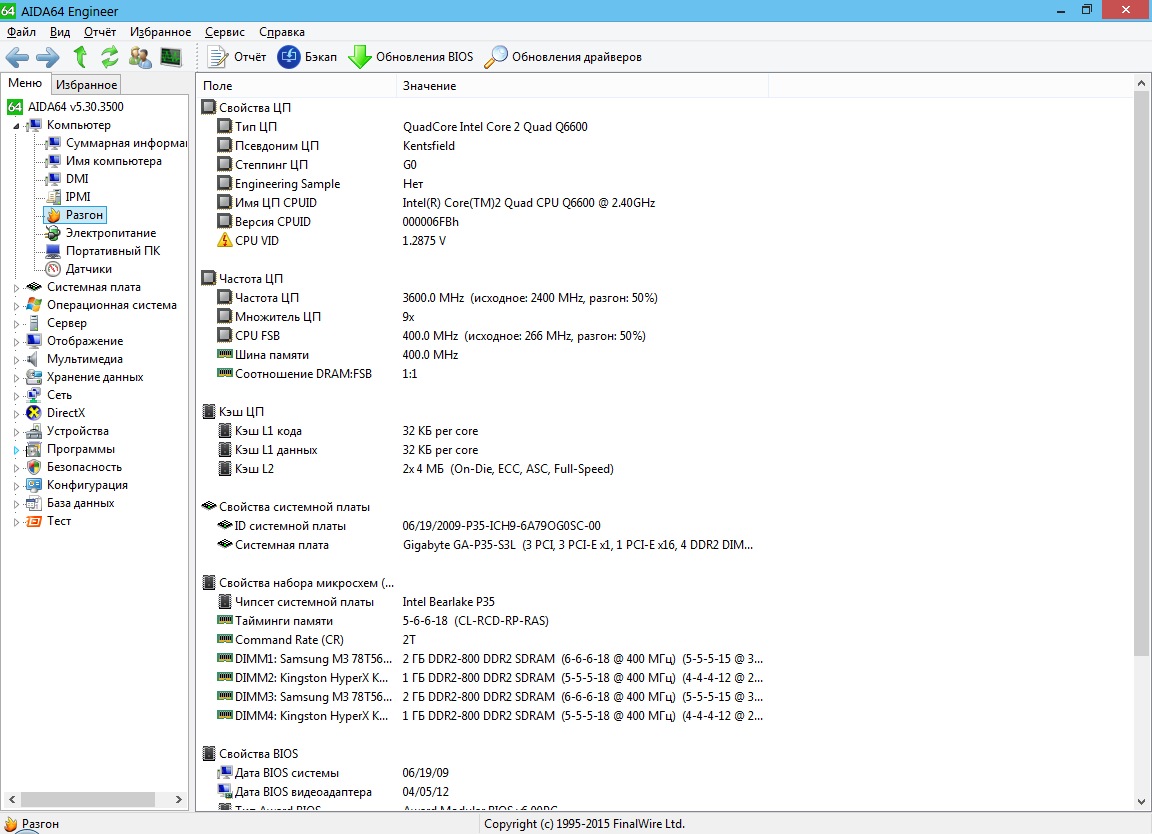Go forward with the blue right arrow
This screenshot has width=1152, height=834.
tap(48, 57)
